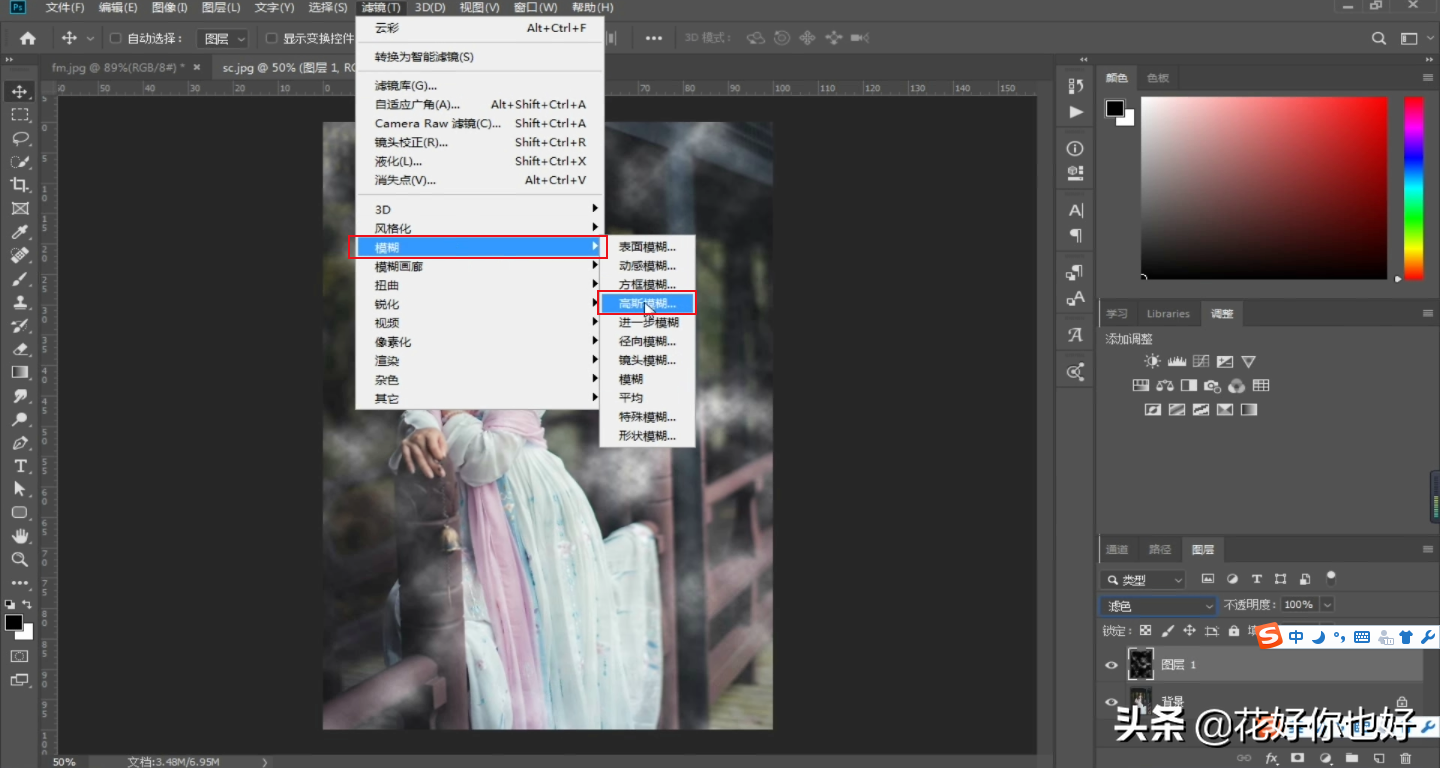Hide the 图层 1 layer with its eye
This screenshot has height=768, width=1440.
1111,665
